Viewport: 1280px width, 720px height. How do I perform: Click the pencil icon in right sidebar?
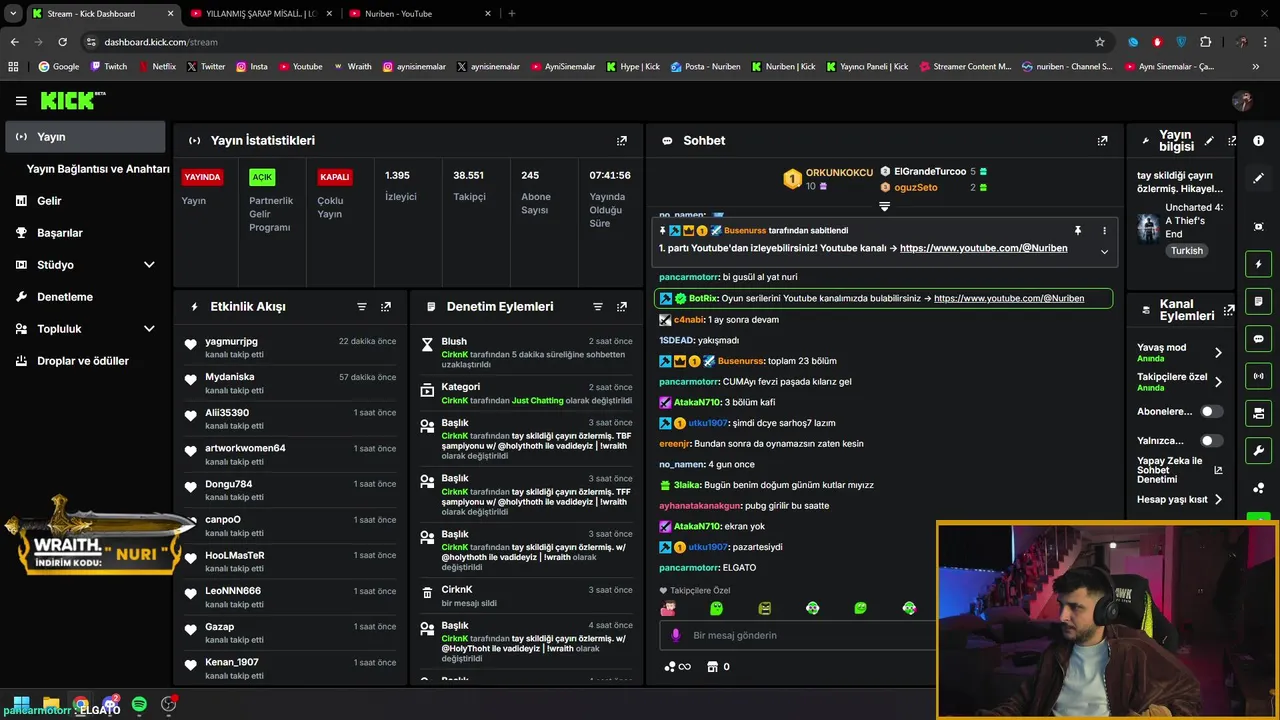tap(1259, 178)
